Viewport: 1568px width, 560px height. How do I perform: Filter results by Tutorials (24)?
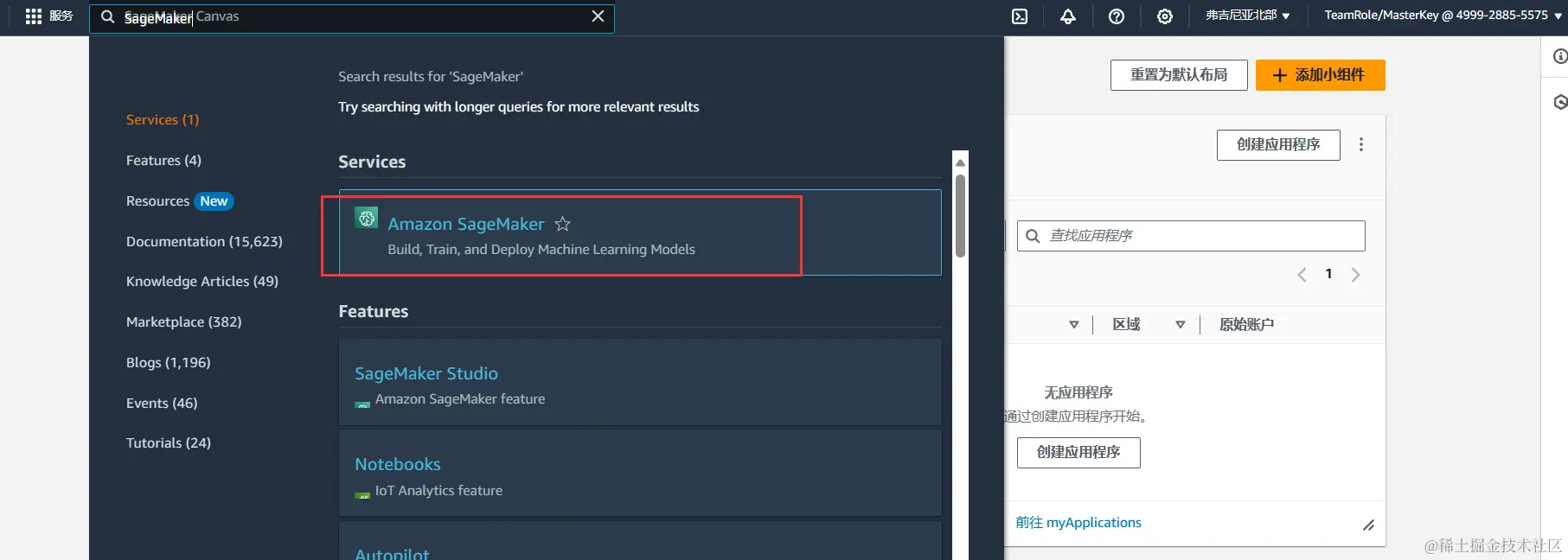169,442
